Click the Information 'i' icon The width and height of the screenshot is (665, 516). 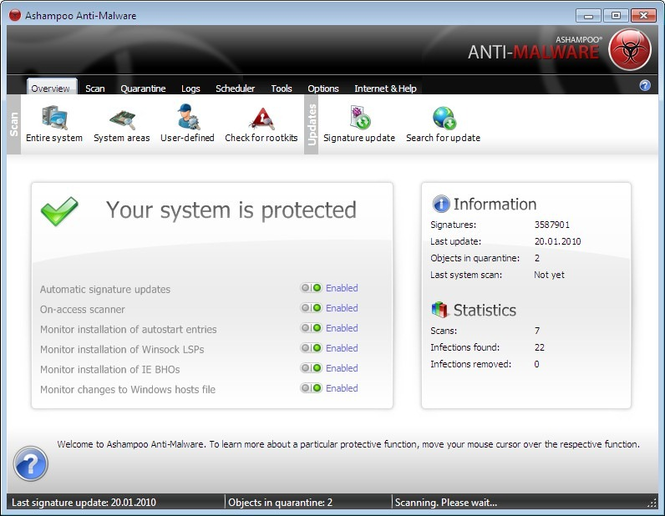click(x=441, y=204)
